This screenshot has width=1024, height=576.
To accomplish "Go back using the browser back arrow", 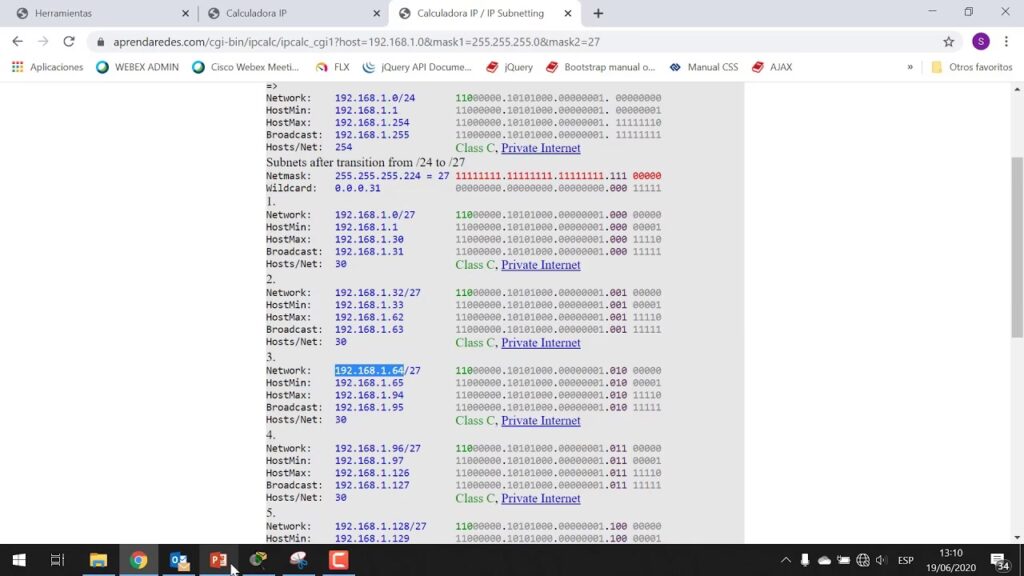I will pos(17,42).
